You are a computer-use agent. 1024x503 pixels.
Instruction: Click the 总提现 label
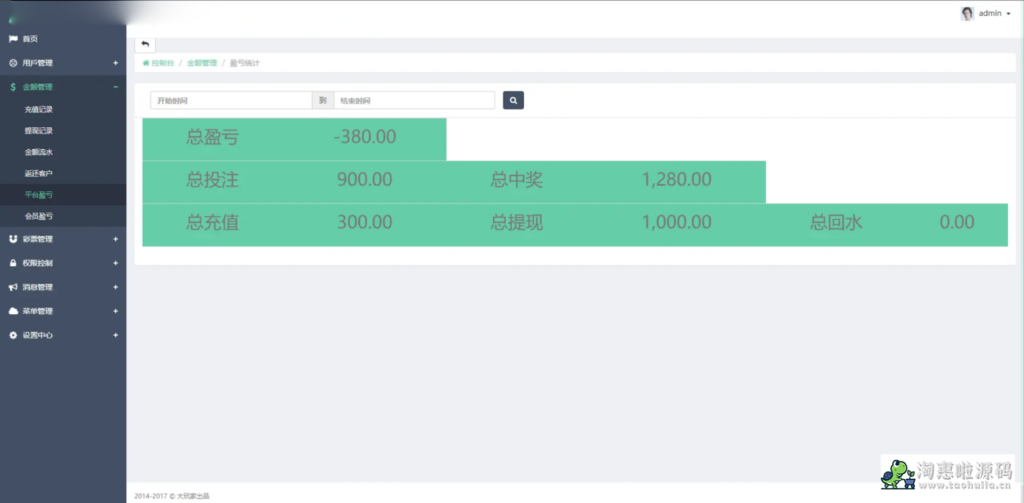click(517, 223)
